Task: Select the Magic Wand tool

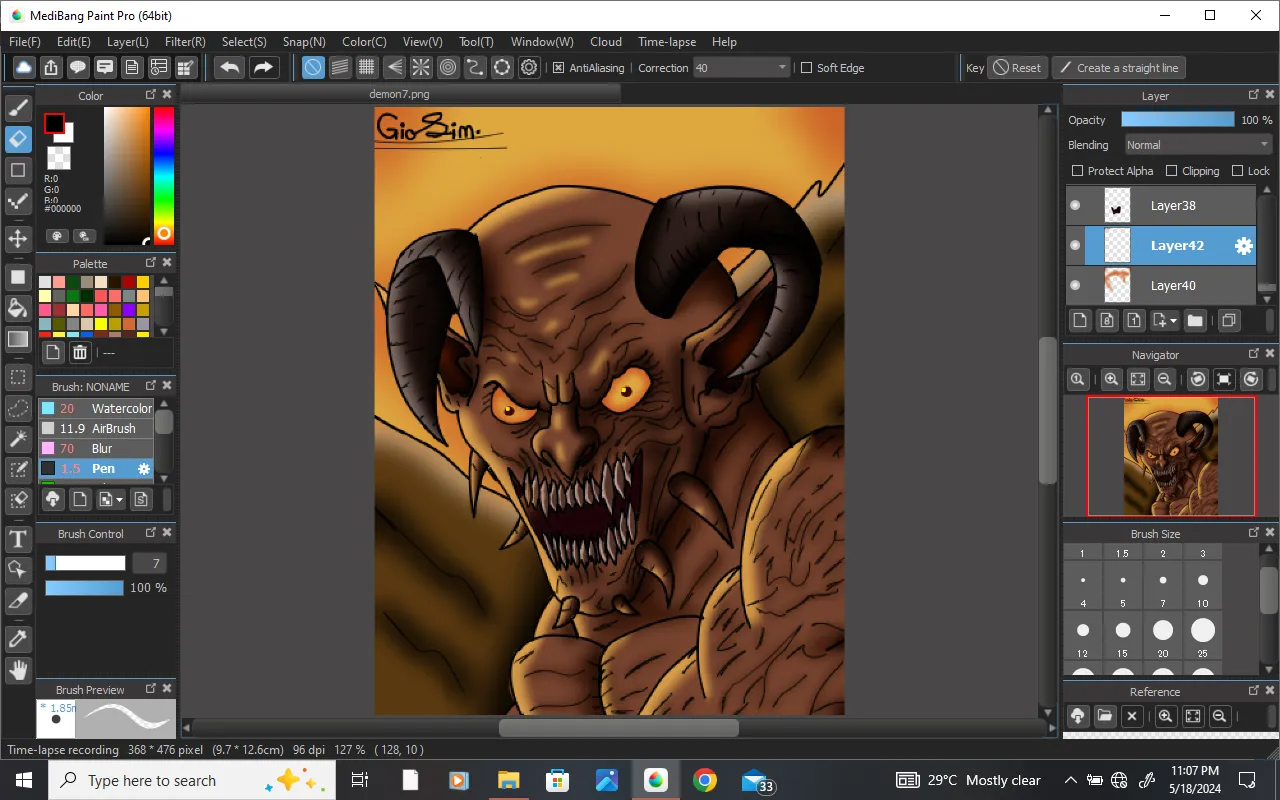Action: 18,439
